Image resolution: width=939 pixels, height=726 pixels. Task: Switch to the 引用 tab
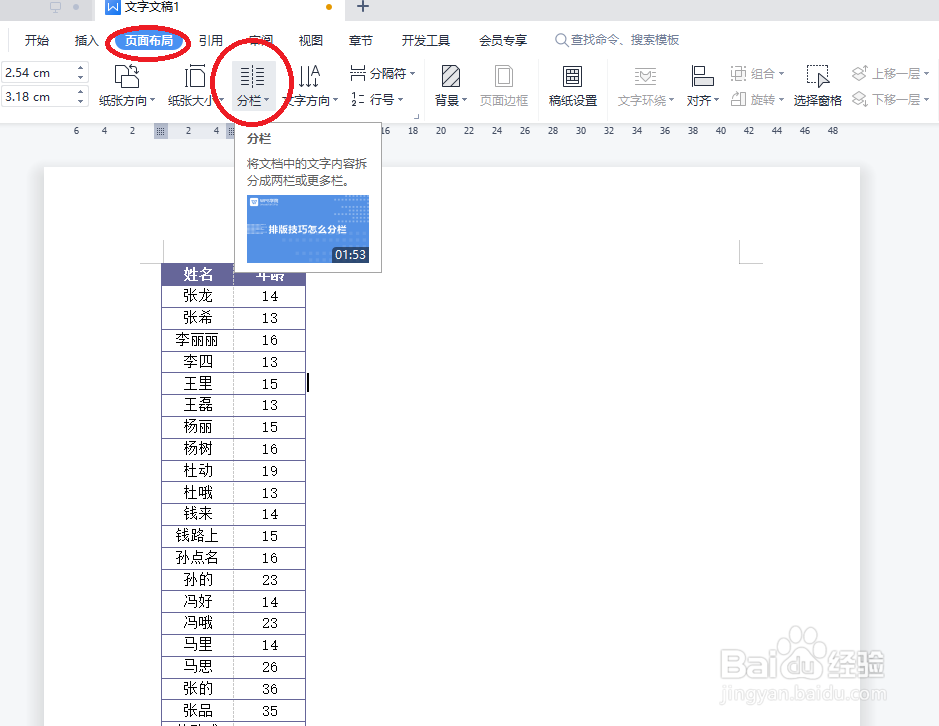click(211, 40)
